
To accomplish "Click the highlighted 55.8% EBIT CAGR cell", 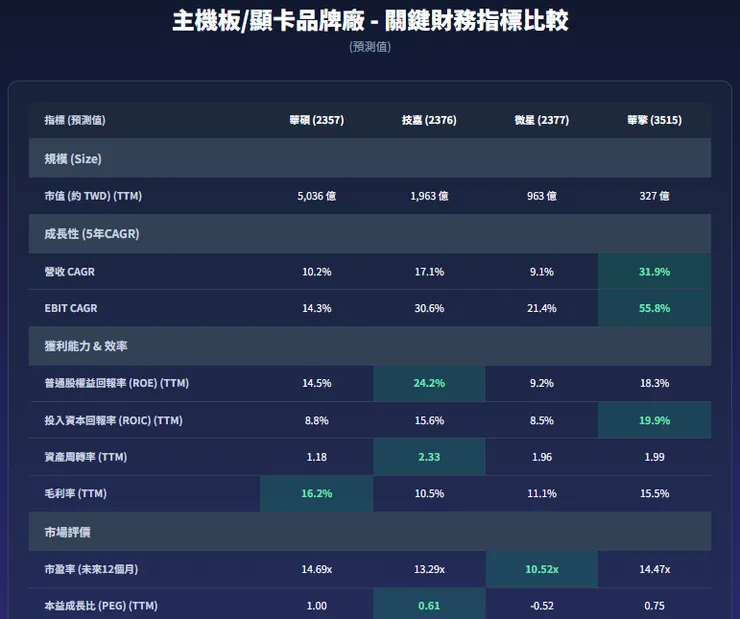I will [x=655, y=308].
